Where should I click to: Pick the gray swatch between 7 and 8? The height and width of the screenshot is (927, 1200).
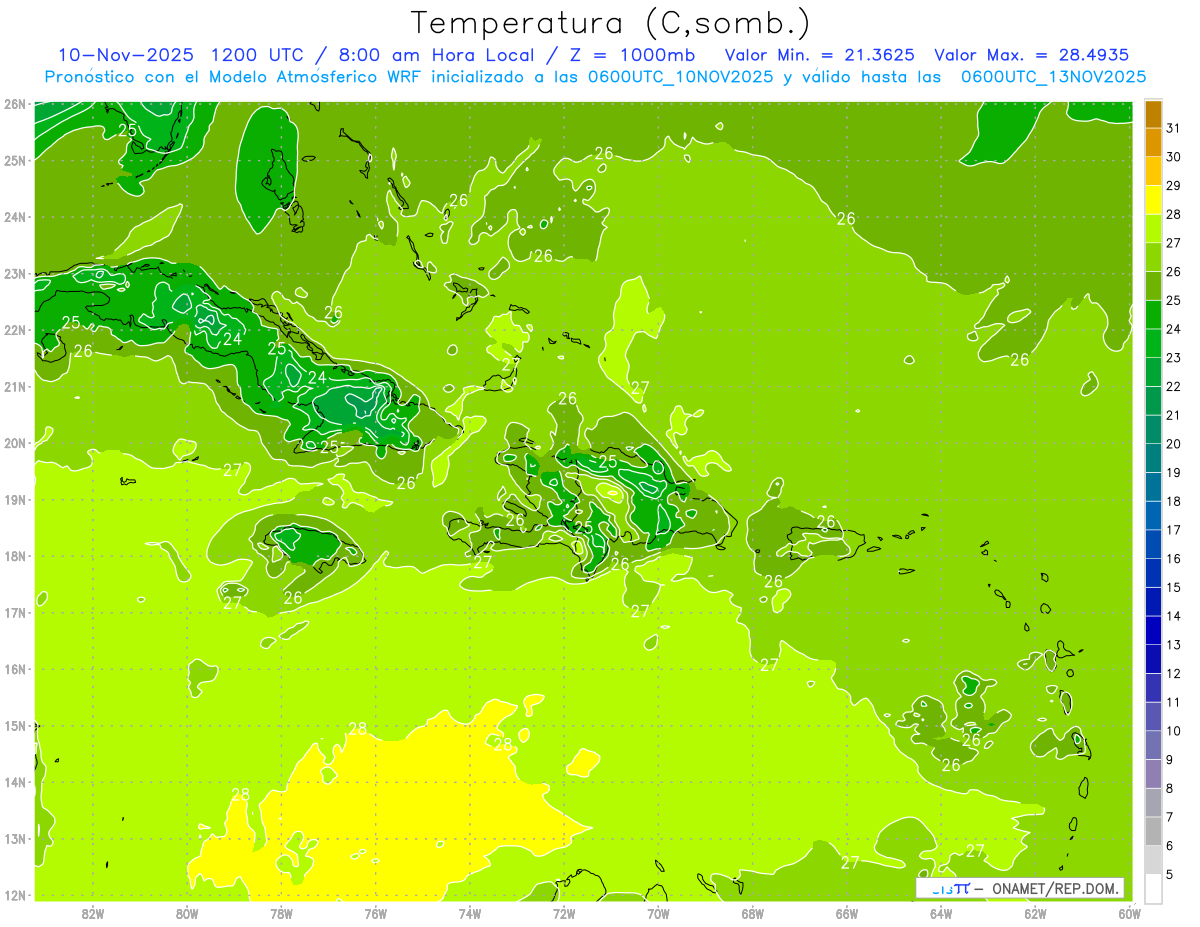tap(1153, 802)
